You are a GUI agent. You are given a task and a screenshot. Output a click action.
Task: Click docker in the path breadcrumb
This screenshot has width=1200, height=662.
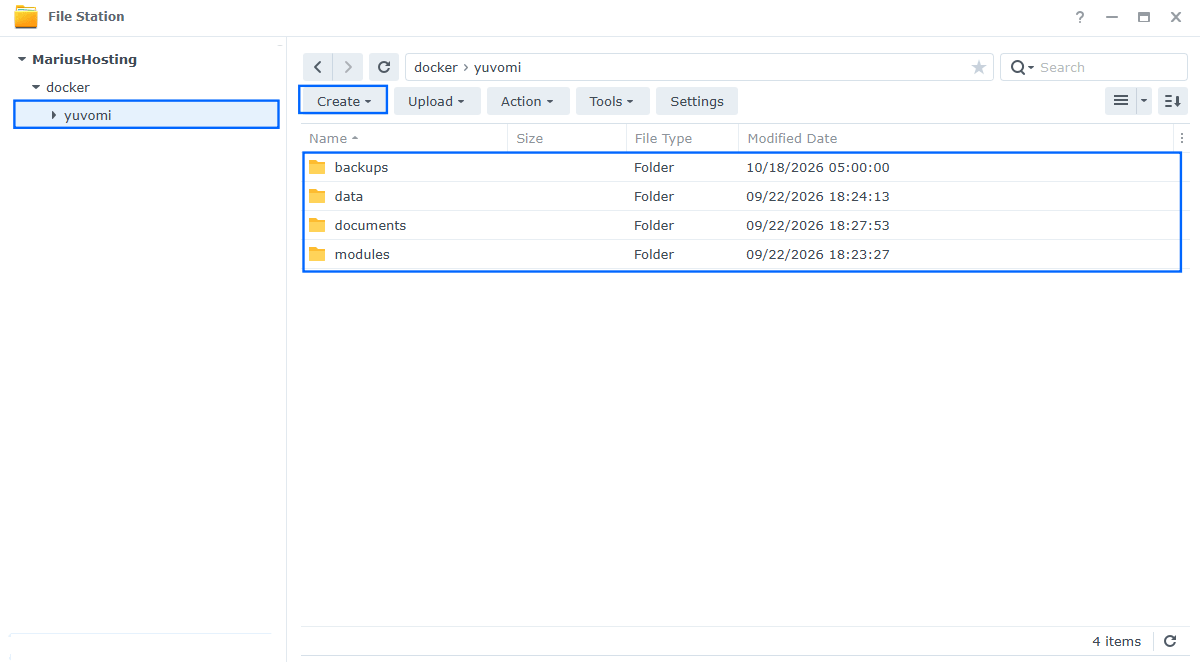pos(436,67)
